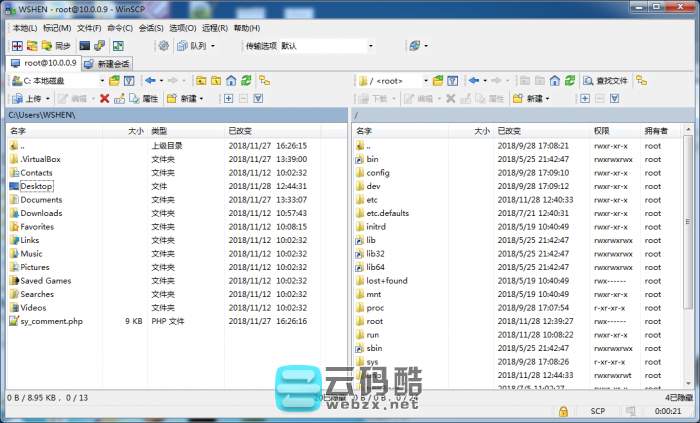Screen dimensions: 700x423
Task: Refresh the remote panel
Action: click(570, 81)
